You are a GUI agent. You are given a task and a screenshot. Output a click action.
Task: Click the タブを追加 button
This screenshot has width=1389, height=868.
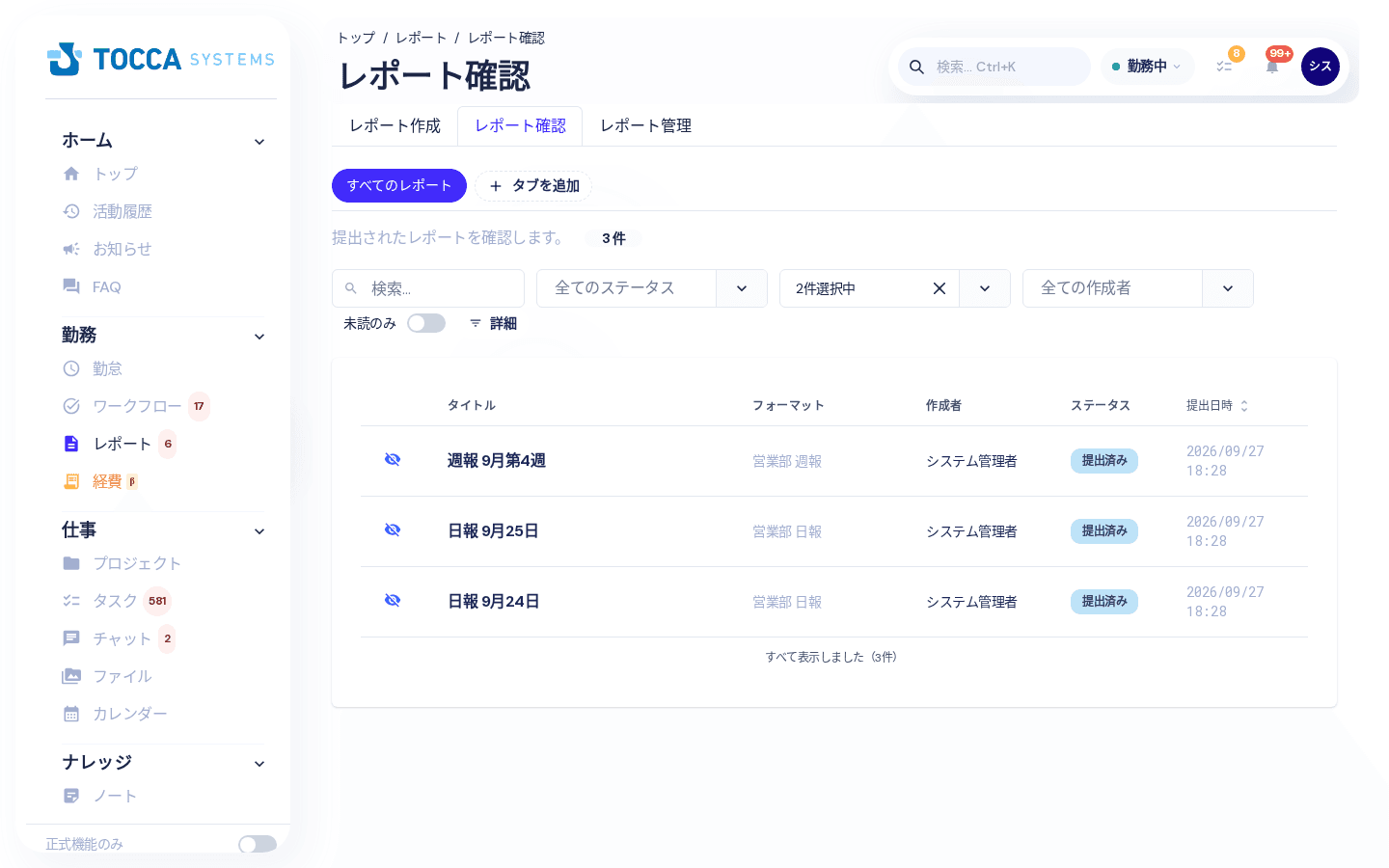point(533,185)
